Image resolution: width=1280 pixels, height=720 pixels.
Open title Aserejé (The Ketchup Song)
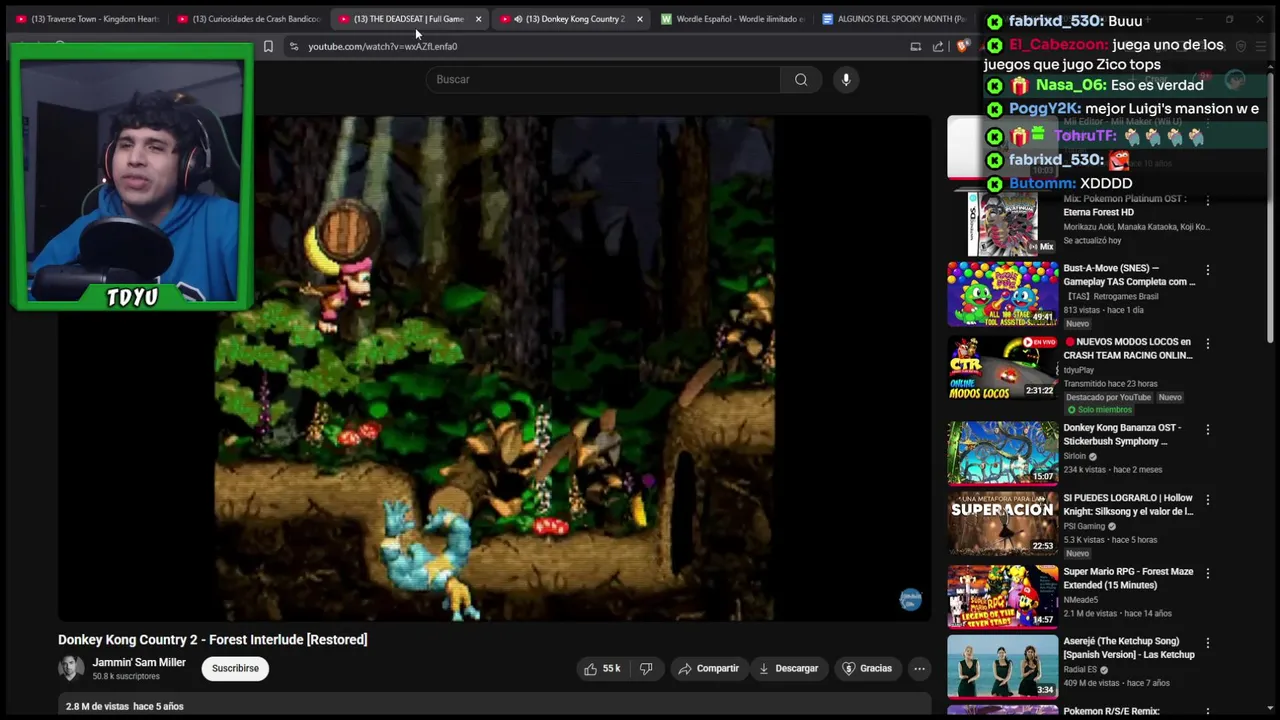point(1129,648)
